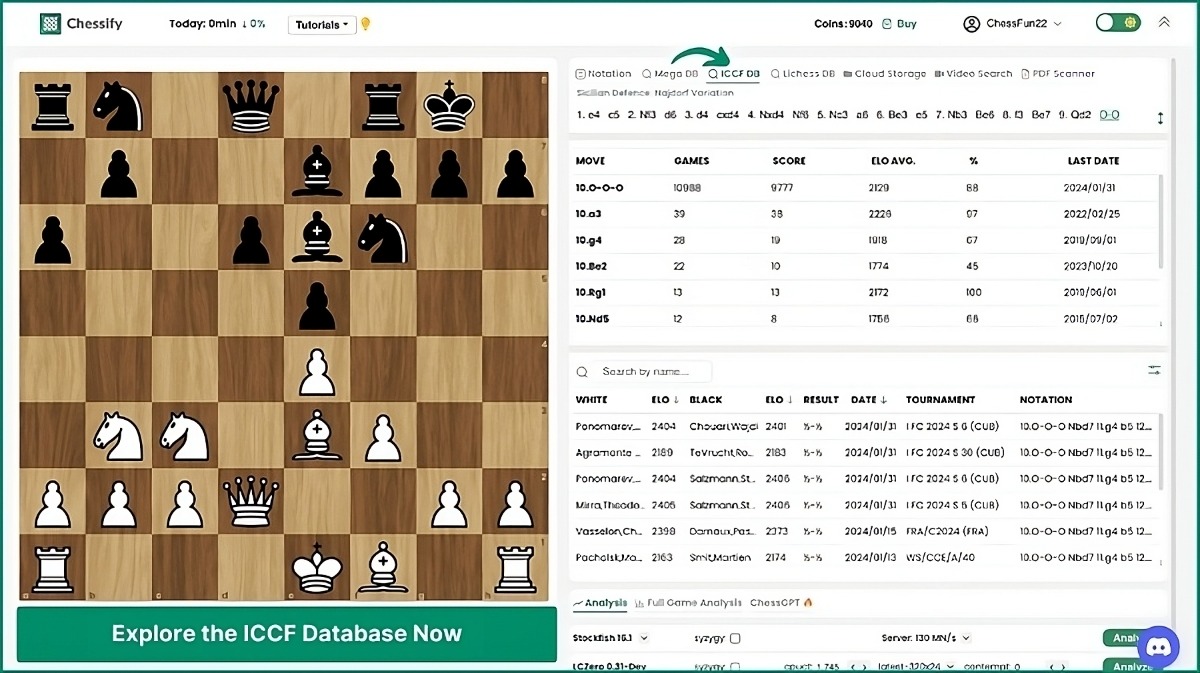
Task: Open the PDF Scanner tab
Action: 1057,74
